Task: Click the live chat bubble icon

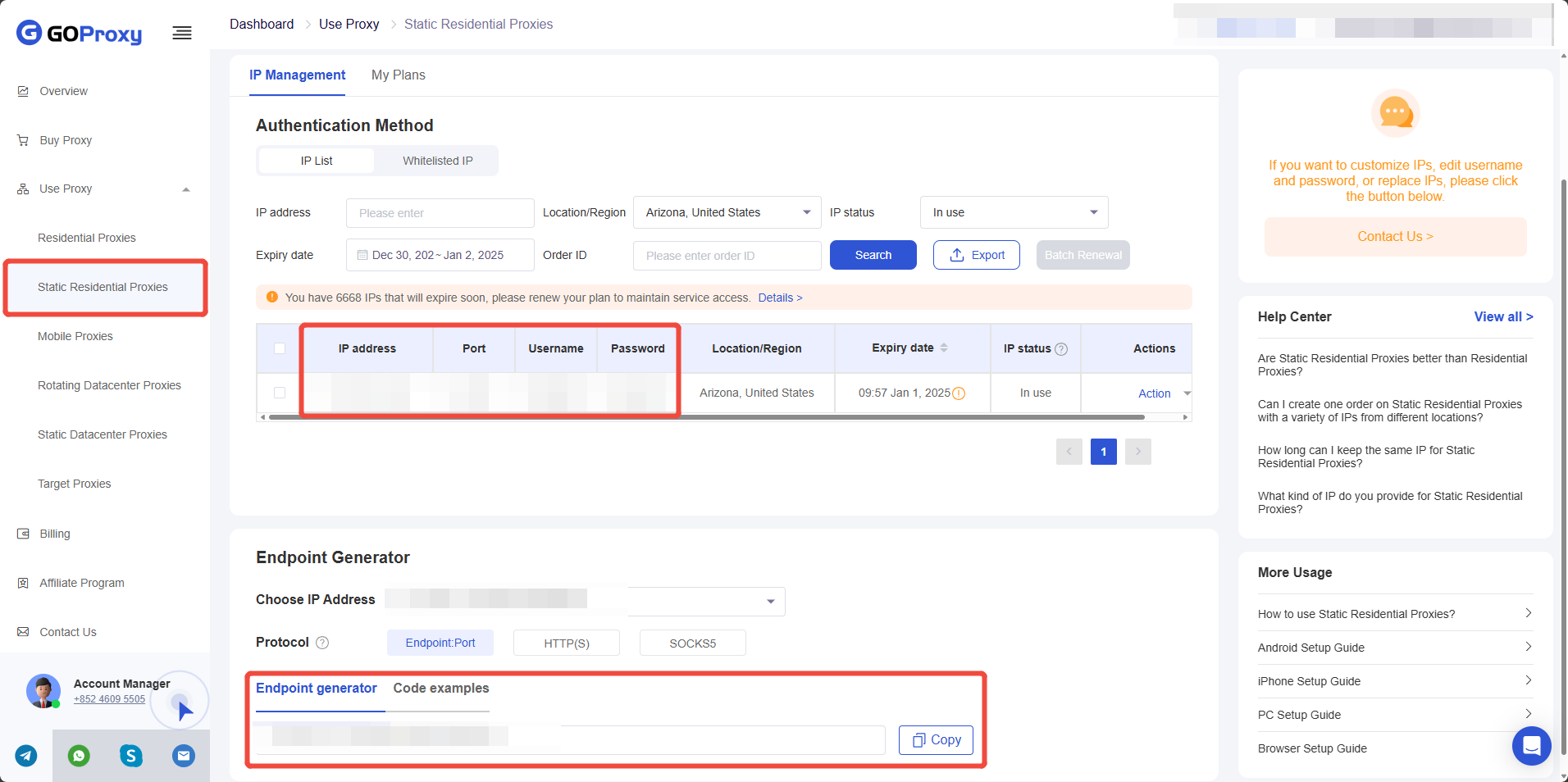Action: click(x=1531, y=746)
